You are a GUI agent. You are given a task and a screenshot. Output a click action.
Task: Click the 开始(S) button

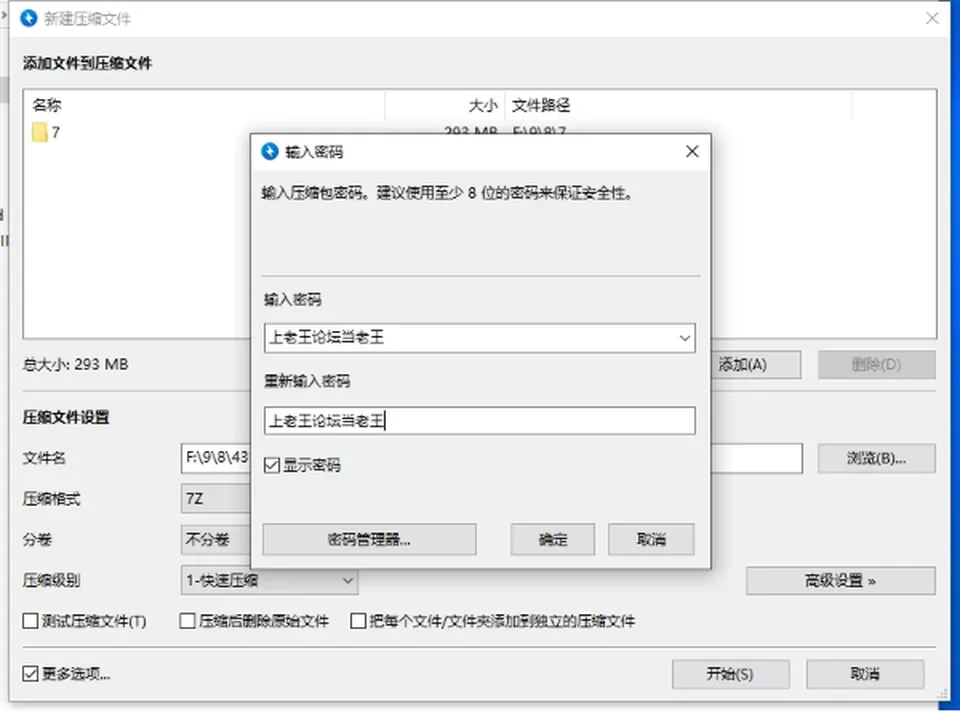click(x=730, y=674)
